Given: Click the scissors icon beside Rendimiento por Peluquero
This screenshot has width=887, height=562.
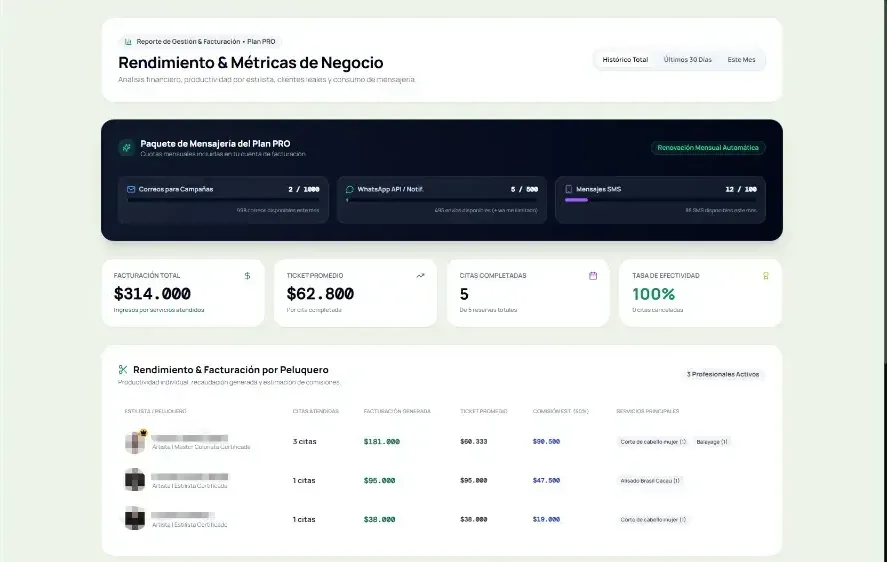Looking at the screenshot, I should tap(123, 370).
